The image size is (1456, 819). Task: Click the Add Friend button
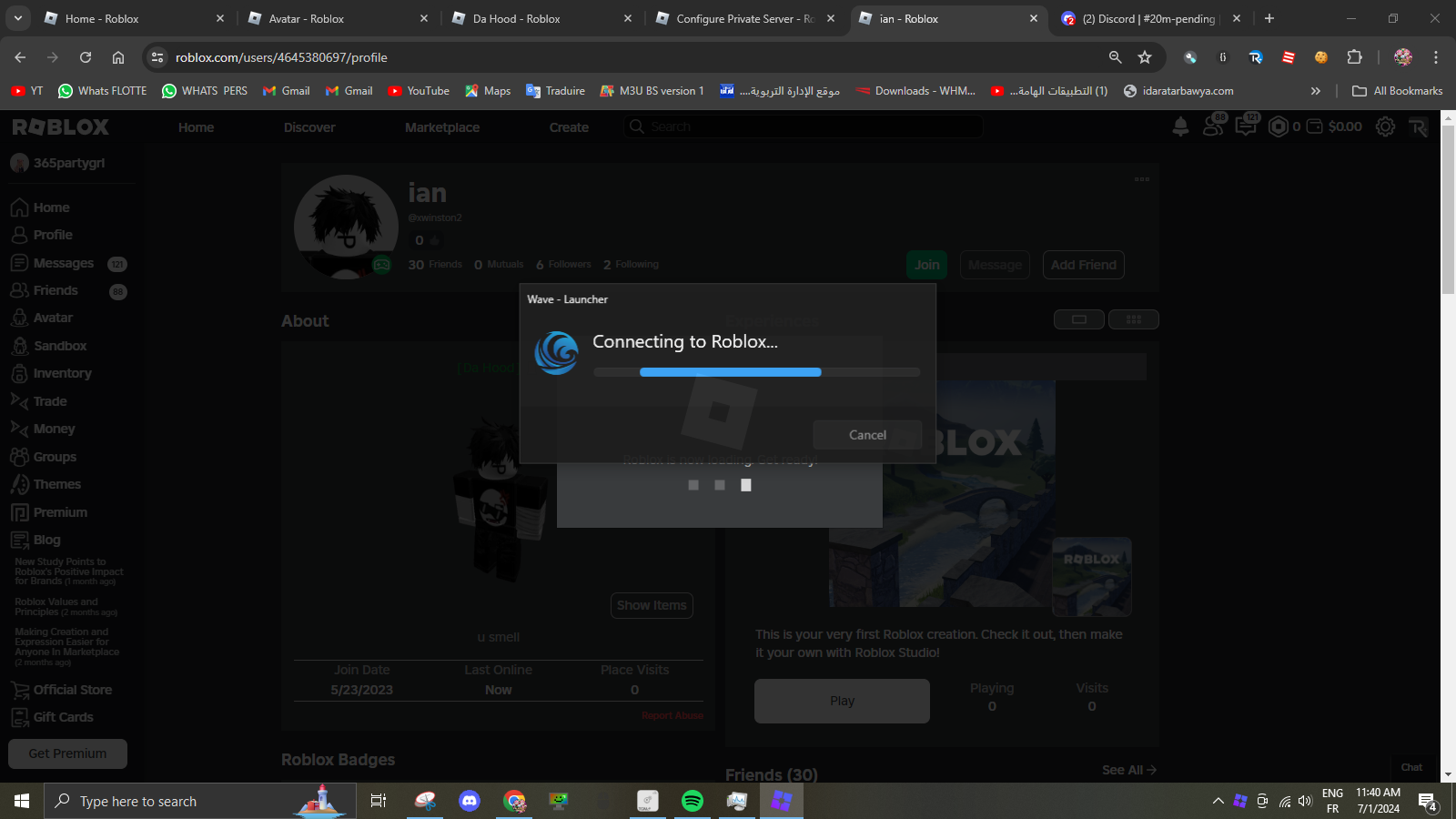coord(1083,265)
